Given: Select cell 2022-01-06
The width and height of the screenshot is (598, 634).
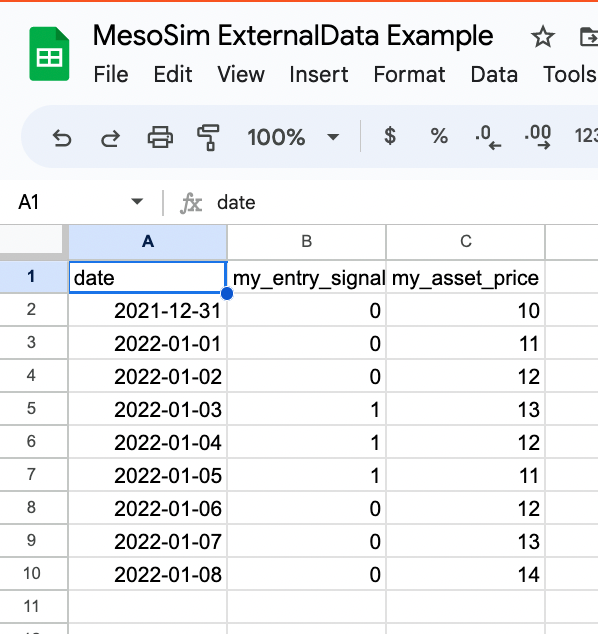Looking at the screenshot, I should pyautogui.click(x=148, y=508).
